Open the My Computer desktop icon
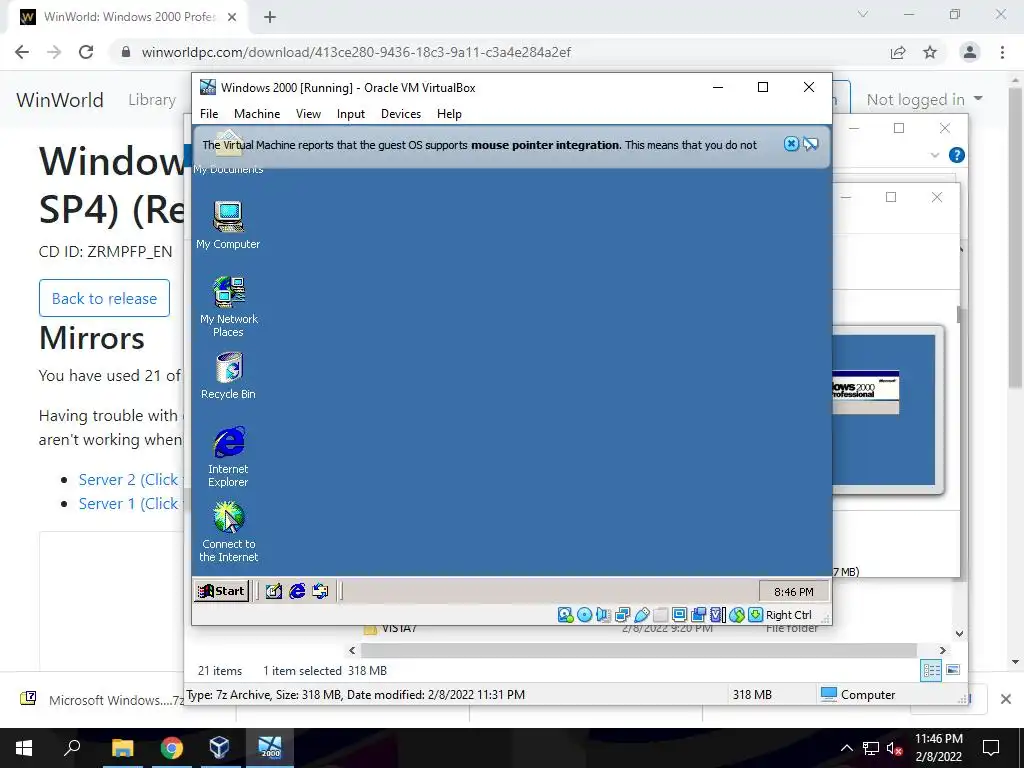Viewport: 1024px width, 768px height. click(x=228, y=225)
